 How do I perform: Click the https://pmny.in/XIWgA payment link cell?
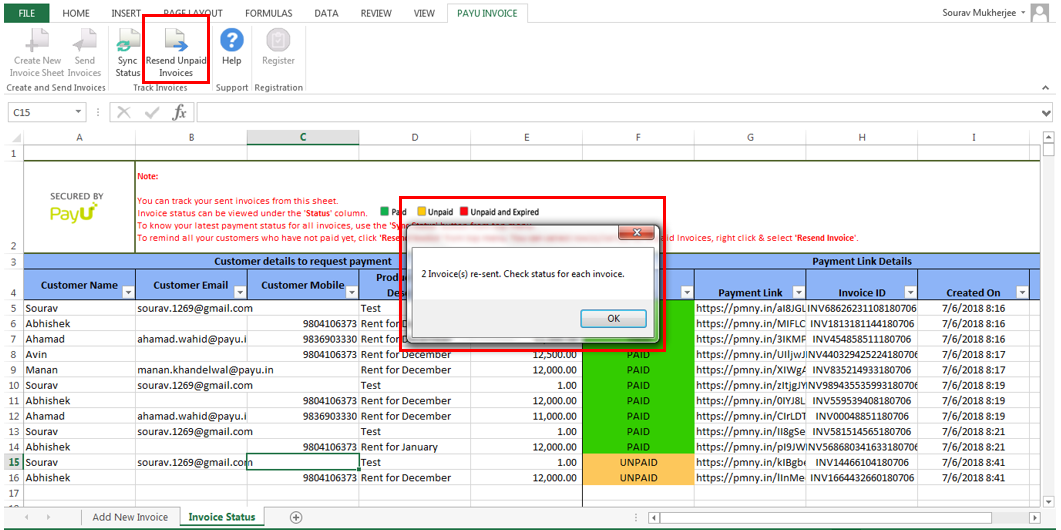750,370
